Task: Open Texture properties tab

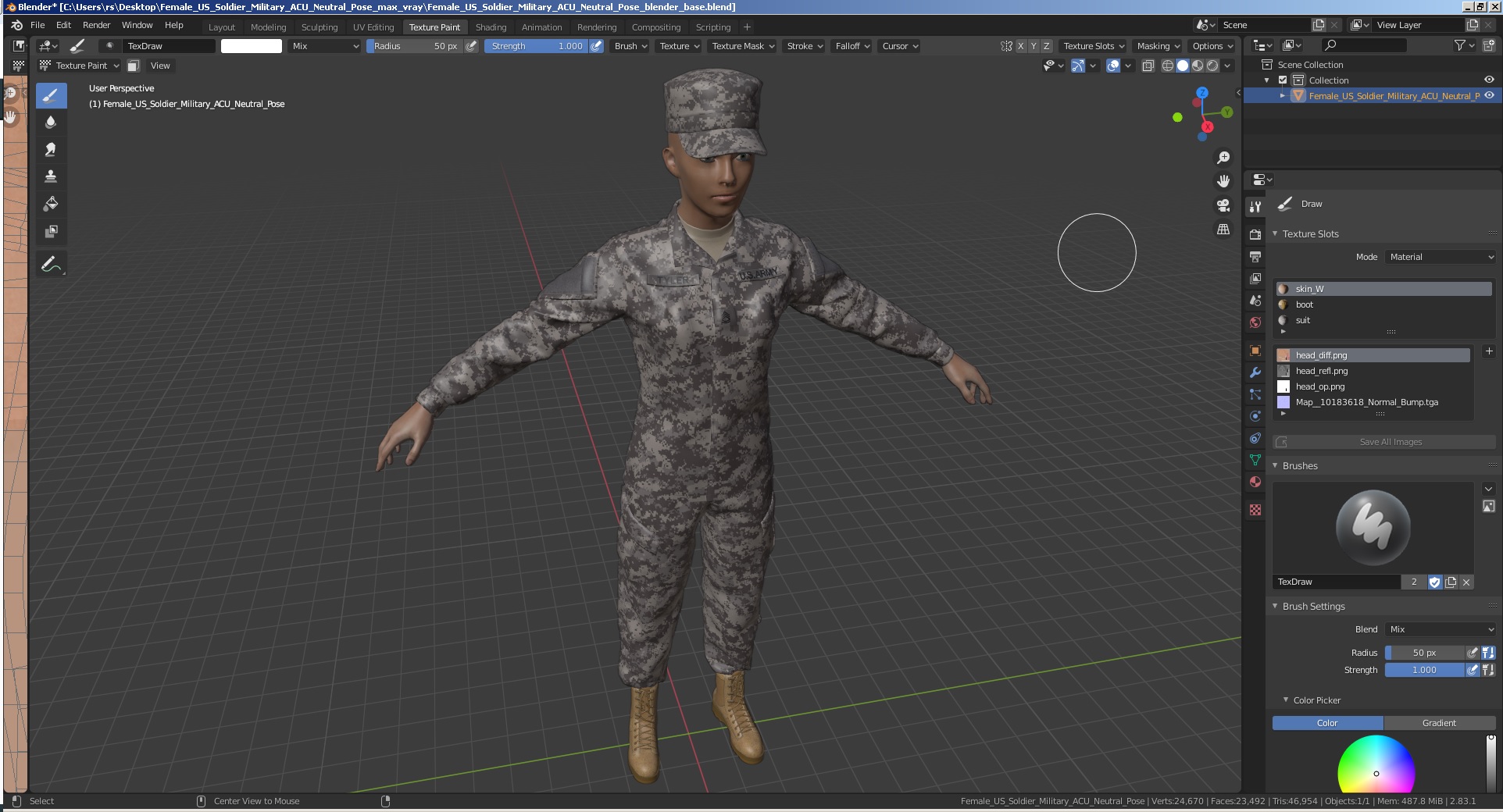Action: [x=1255, y=510]
